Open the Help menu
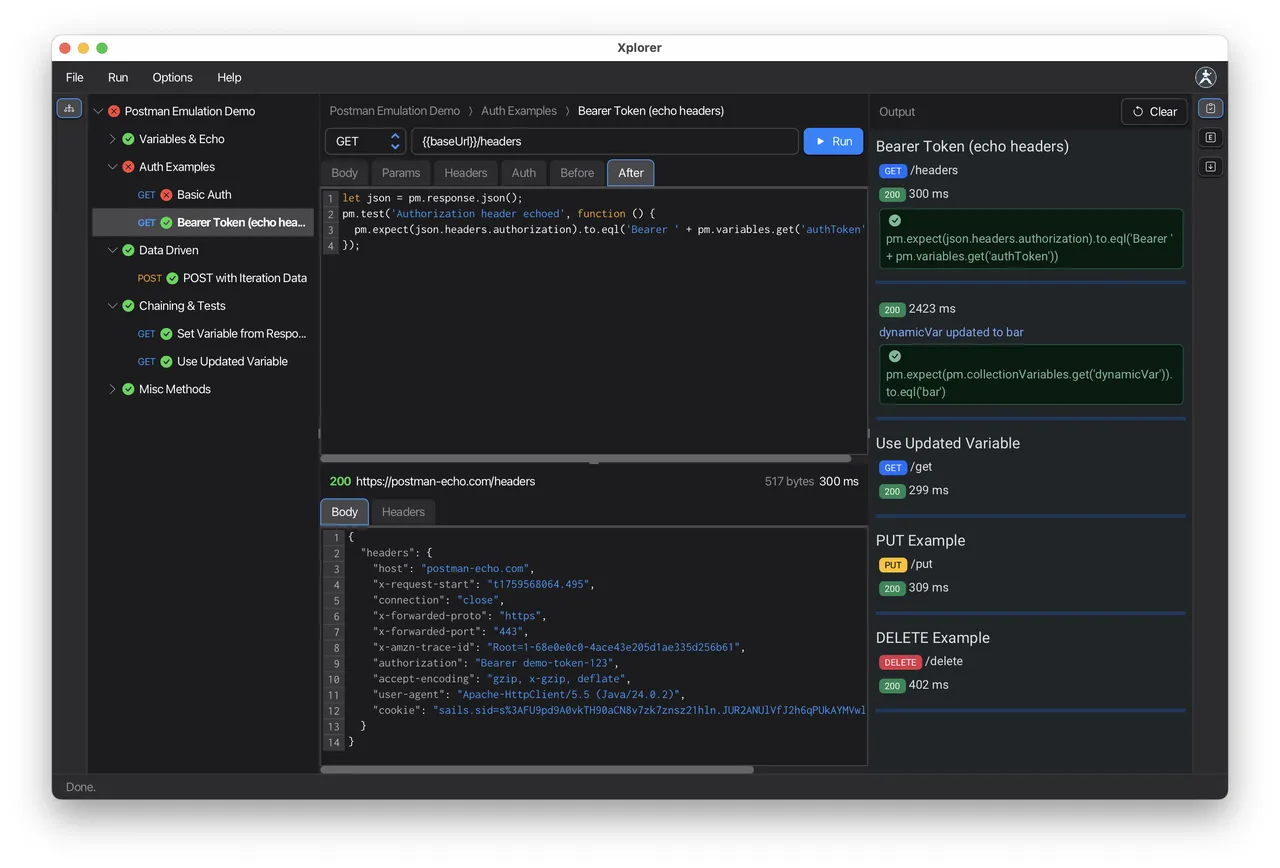The width and height of the screenshot is (1280, 868). tap(229, 77)
